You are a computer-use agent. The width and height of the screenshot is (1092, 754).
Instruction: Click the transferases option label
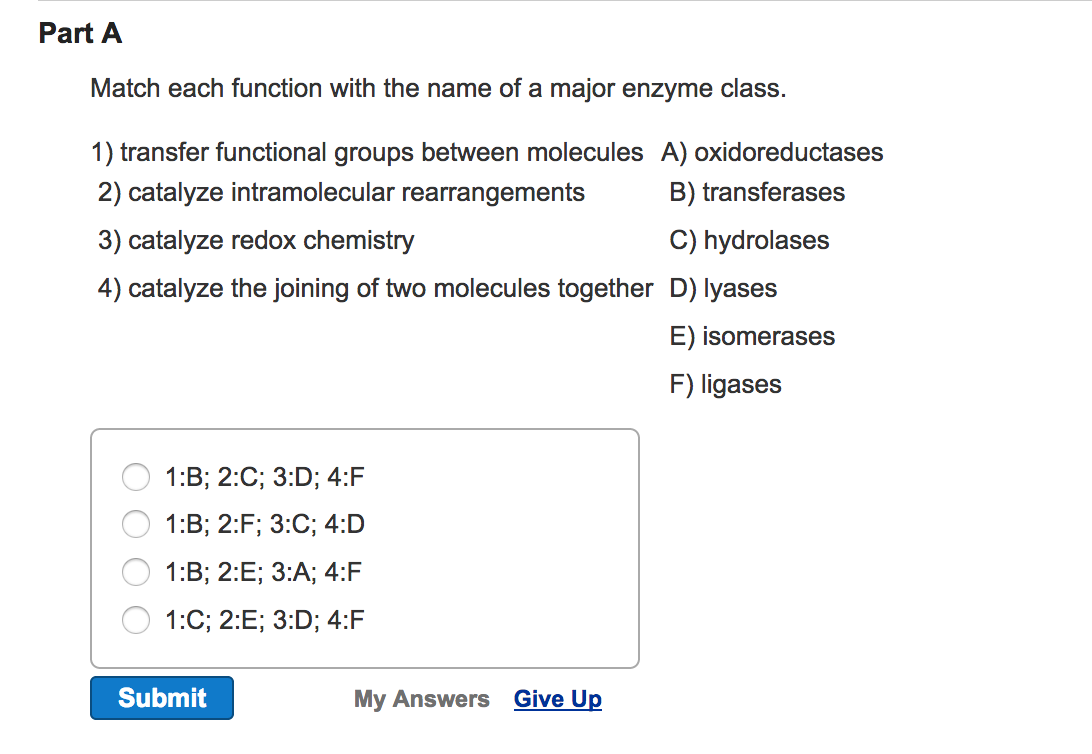(757, 192)
